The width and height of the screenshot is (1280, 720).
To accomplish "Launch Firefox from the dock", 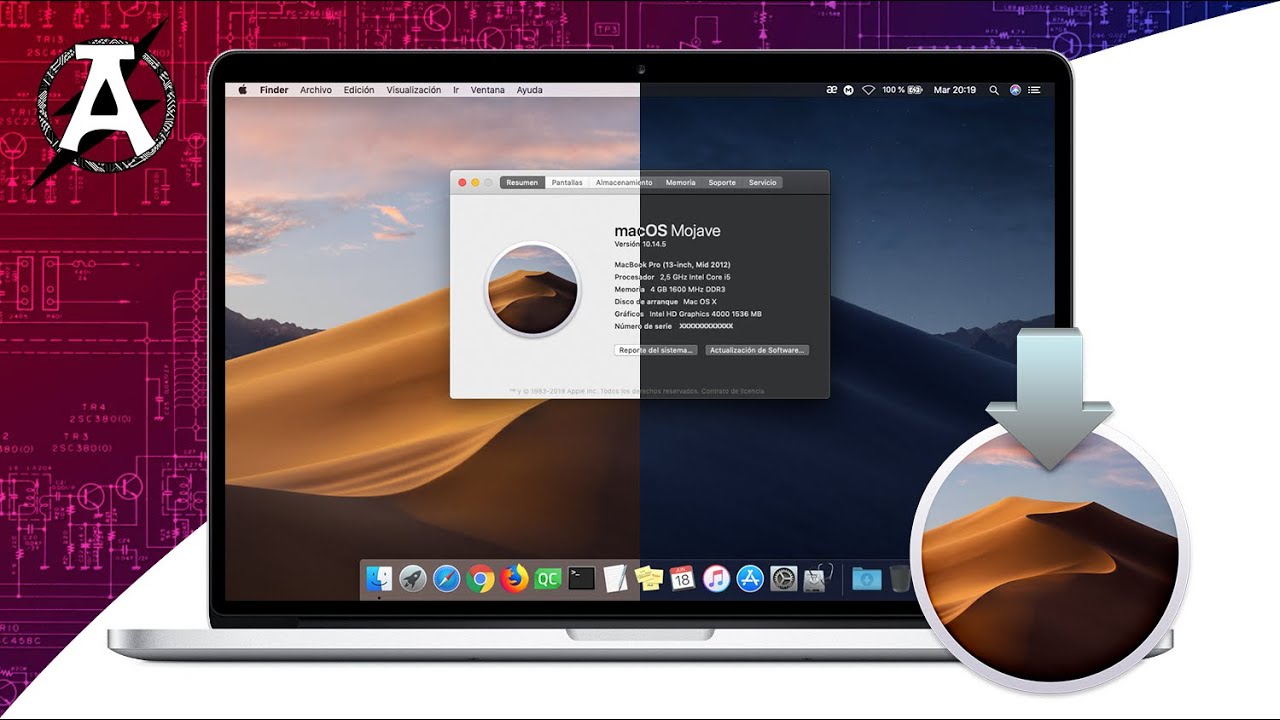I will 514,578.
